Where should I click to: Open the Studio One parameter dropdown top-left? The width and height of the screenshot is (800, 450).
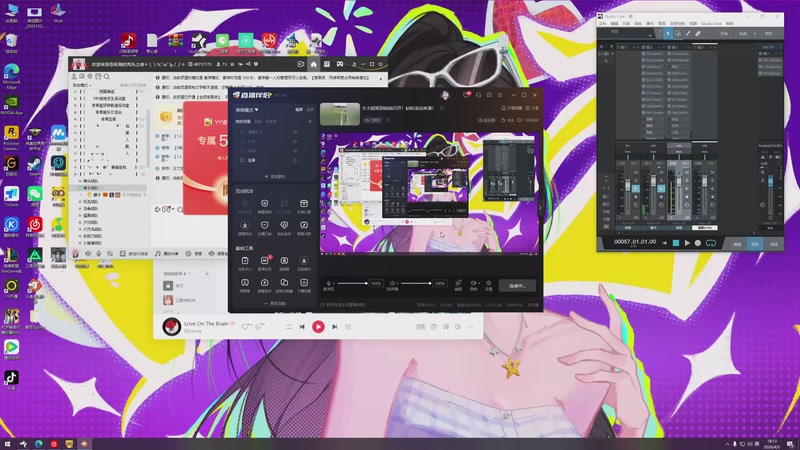(x=650, y=35)
